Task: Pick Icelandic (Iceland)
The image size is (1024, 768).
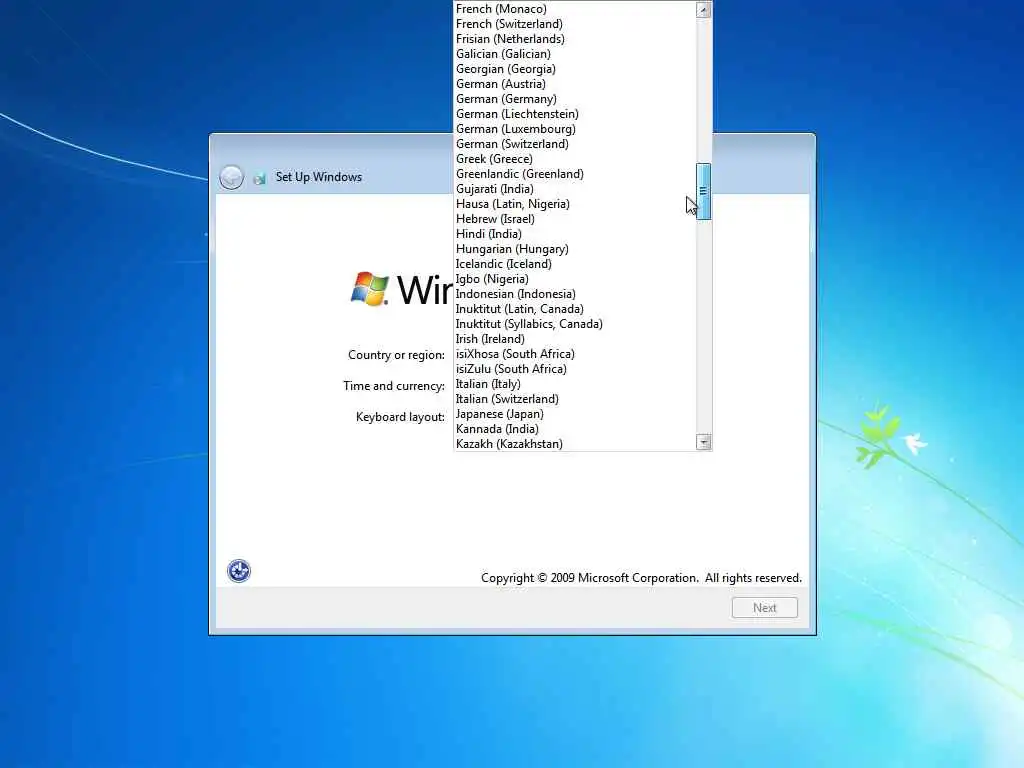Action: tap(575, 264)
